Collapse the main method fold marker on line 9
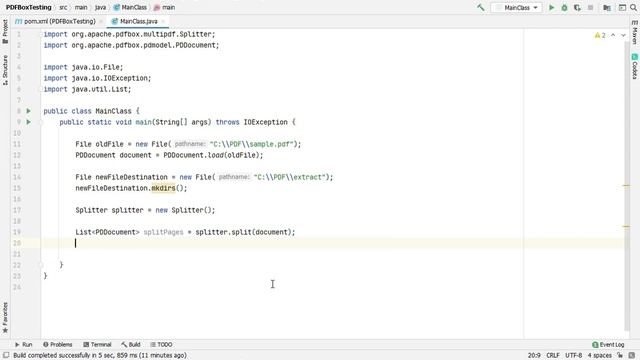Viewport: 640px width, 360px height. coord(41,122)
